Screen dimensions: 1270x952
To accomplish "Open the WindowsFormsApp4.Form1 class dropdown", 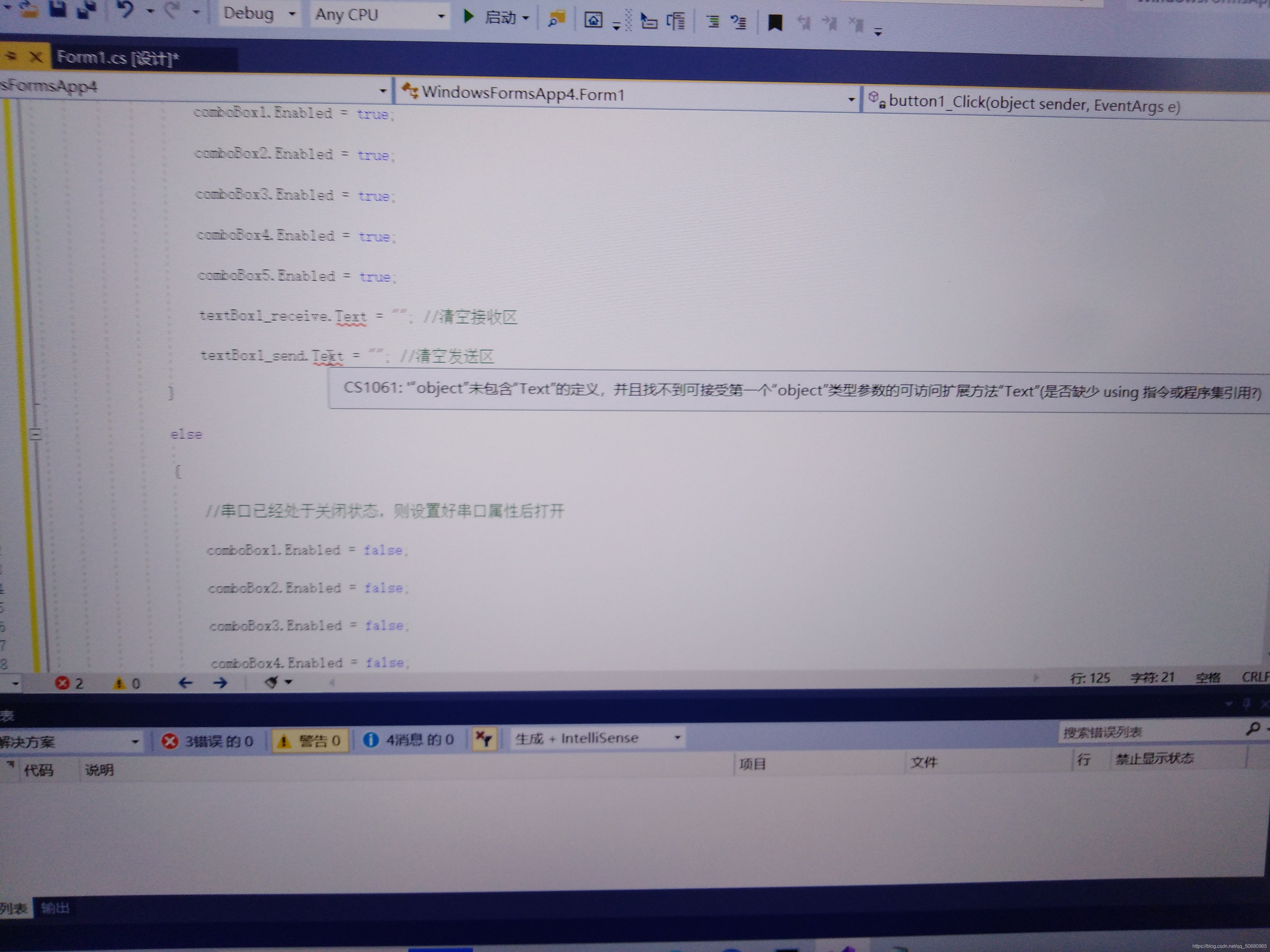I will point(628,95).
